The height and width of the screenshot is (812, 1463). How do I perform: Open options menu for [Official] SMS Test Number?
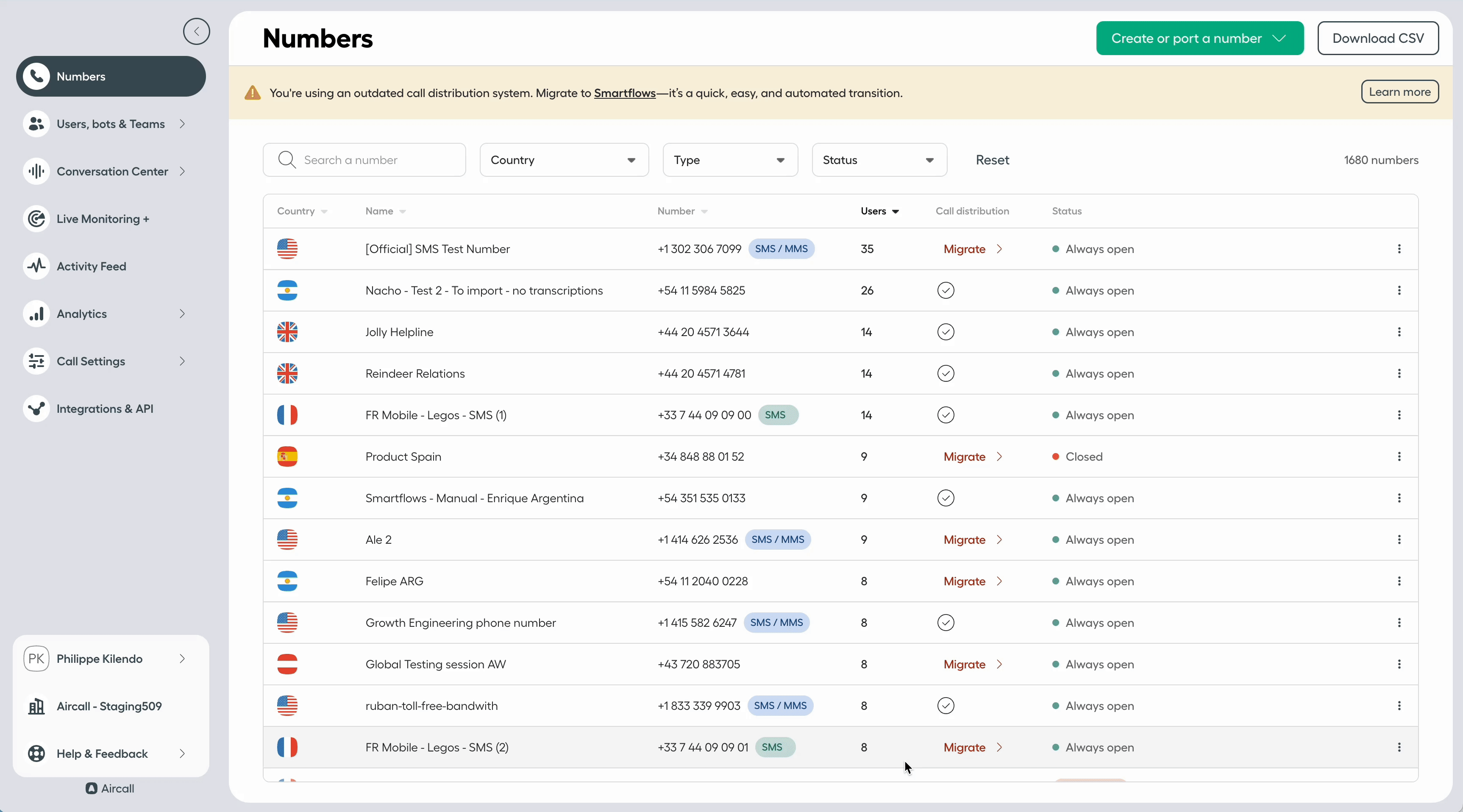1399,249
